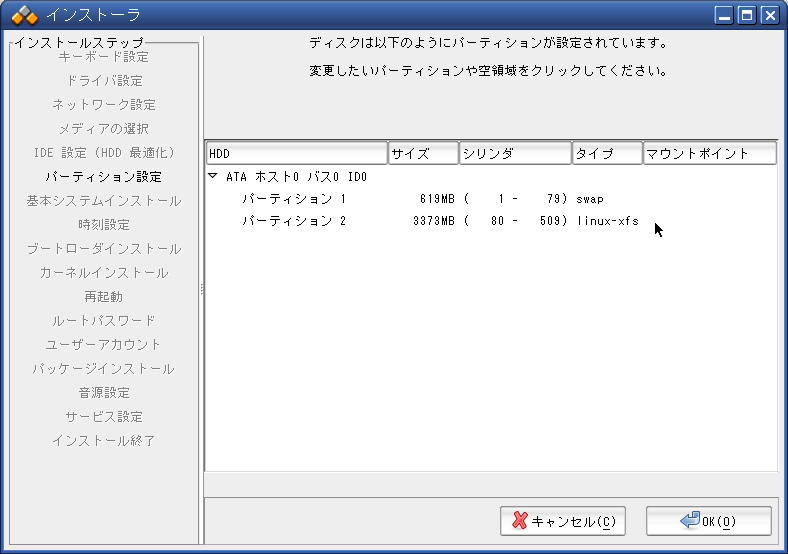Select 基本システムインストール step in sidebar
Viewport: 788px width, 554px height.
104,201
